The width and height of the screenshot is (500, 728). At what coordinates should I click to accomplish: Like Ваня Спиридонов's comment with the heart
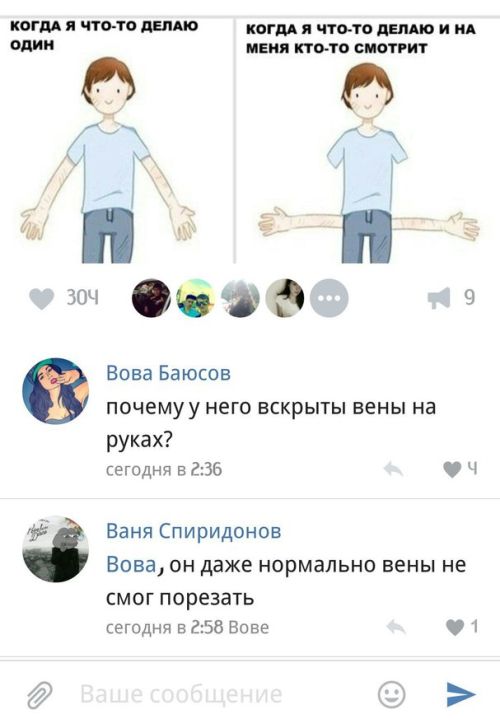point(455,627)
